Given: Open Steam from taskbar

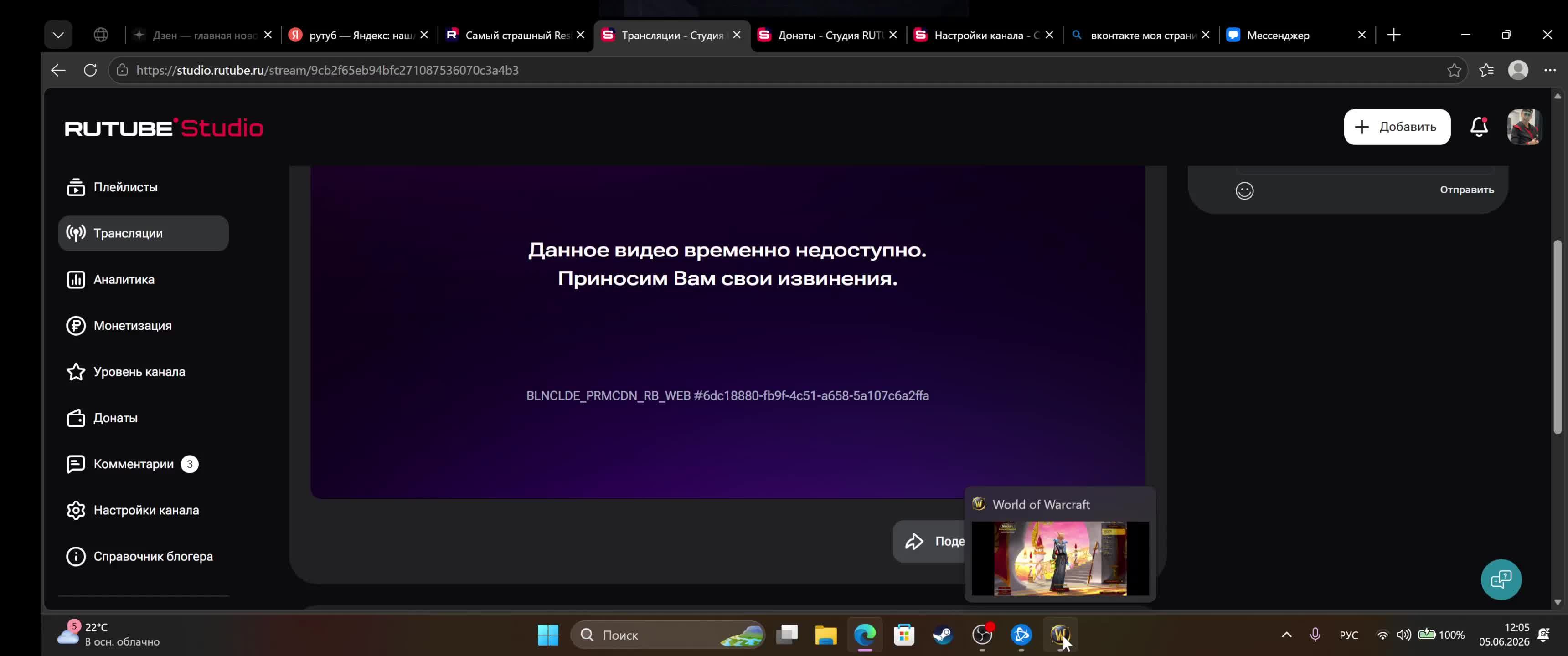Looking at the screenshot, I should pos(943,635).
